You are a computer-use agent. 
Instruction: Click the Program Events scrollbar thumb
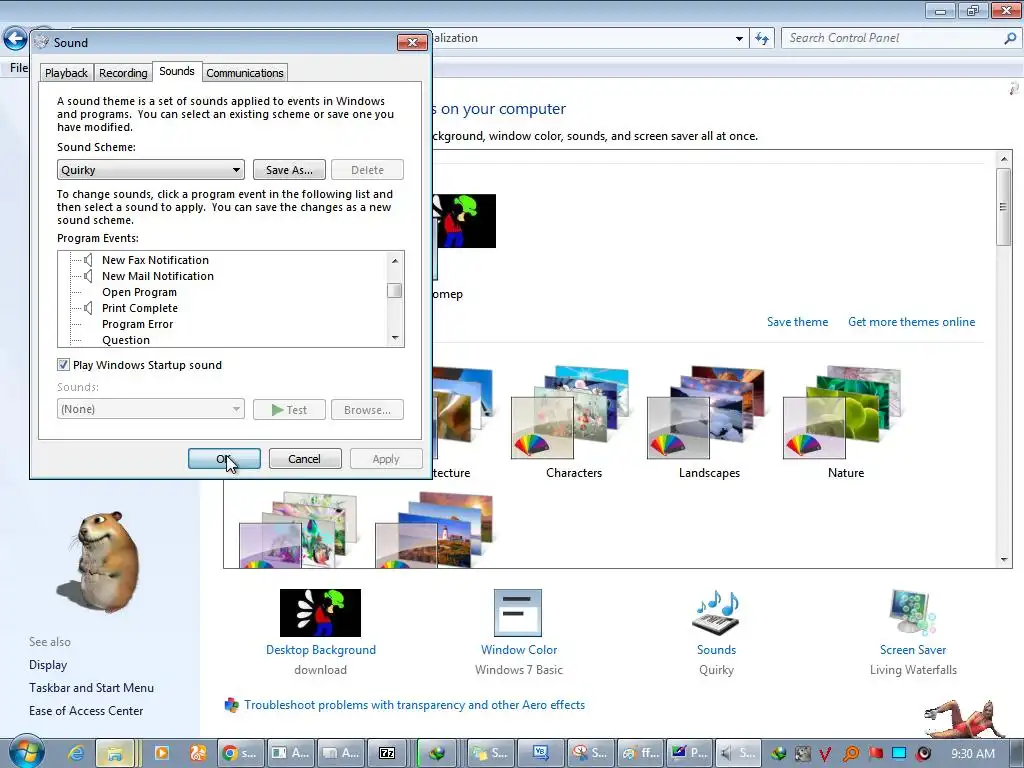[394, 290]
